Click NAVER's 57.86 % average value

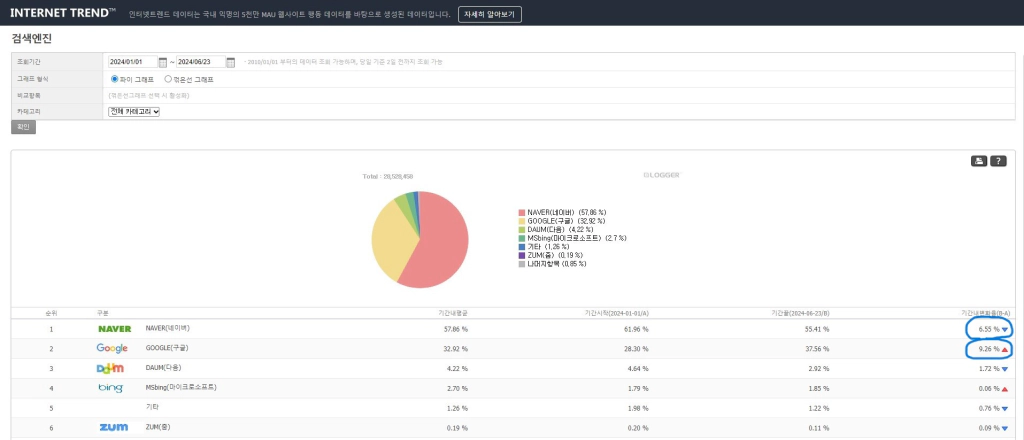point(455,330)
